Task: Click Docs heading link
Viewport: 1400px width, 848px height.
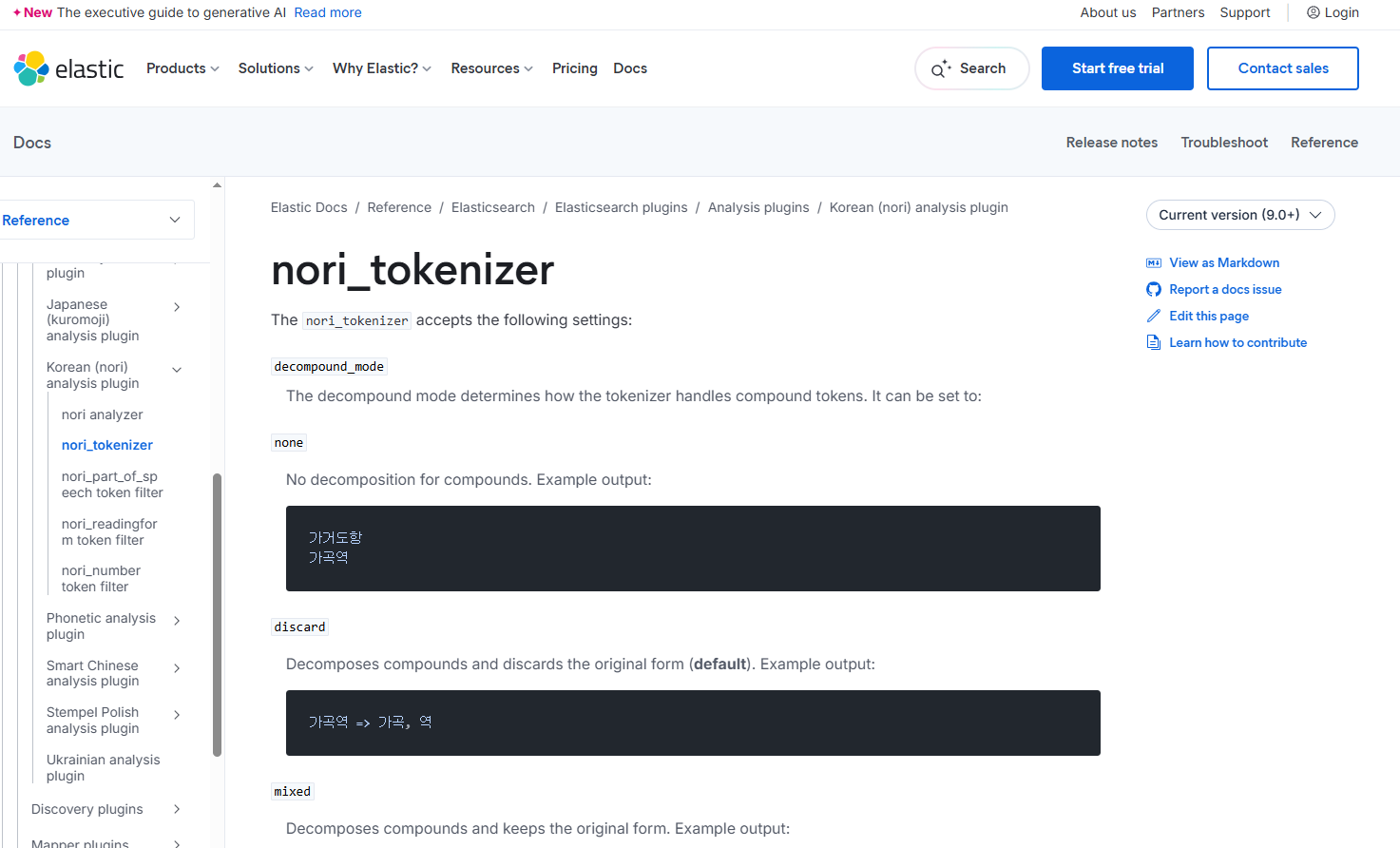Action: click(32, 143)
